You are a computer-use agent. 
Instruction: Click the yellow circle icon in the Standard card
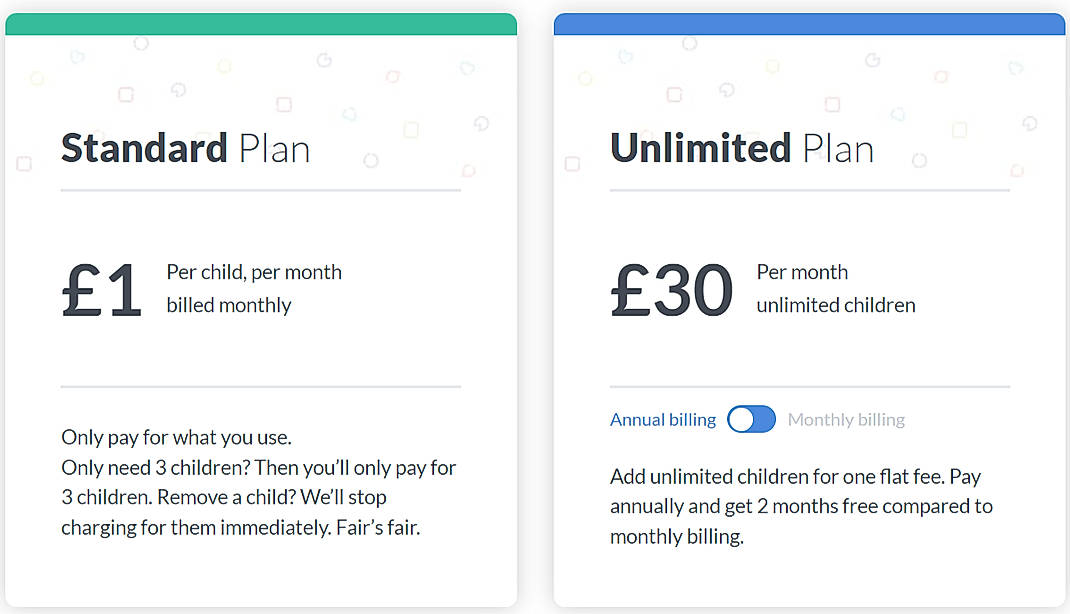click(x=37, y=77)
